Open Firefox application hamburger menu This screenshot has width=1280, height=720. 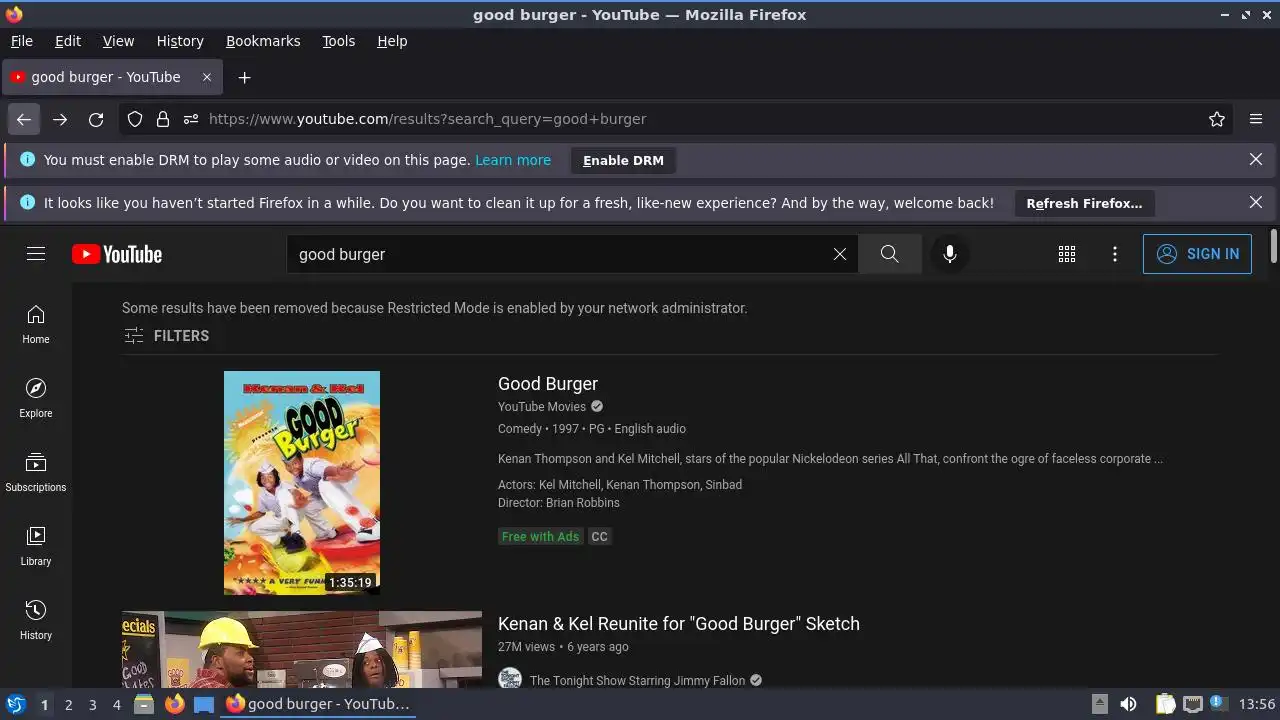tap(1256, 119)
